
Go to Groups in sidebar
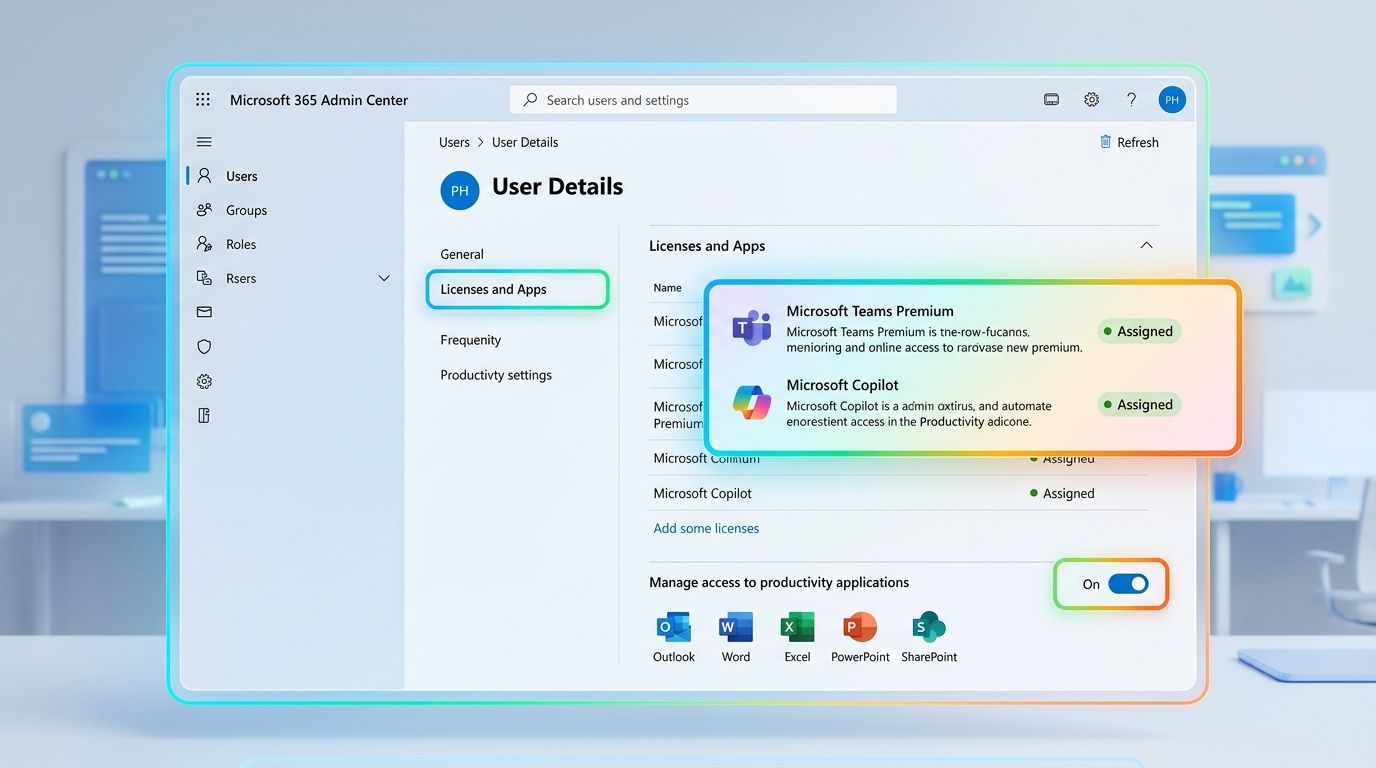click(246, 210)
